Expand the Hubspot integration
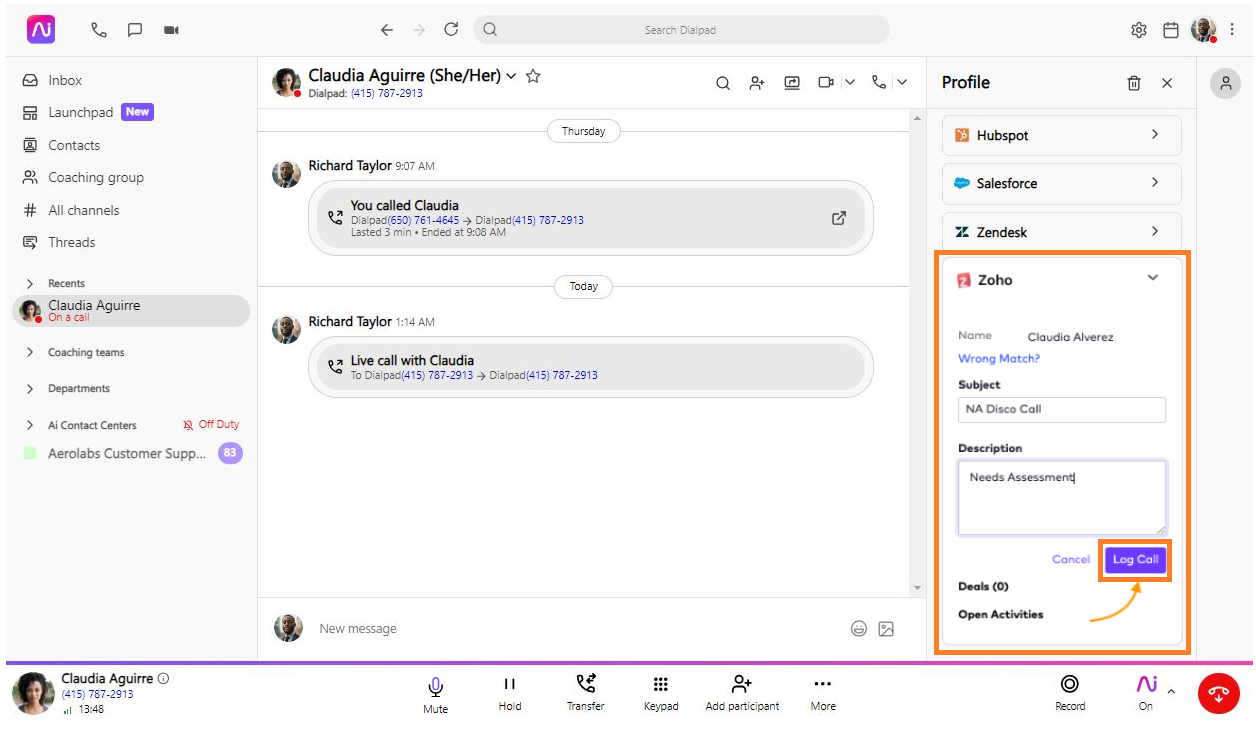The width and height of the screenshot is (1256, 732). point(1062,135)
